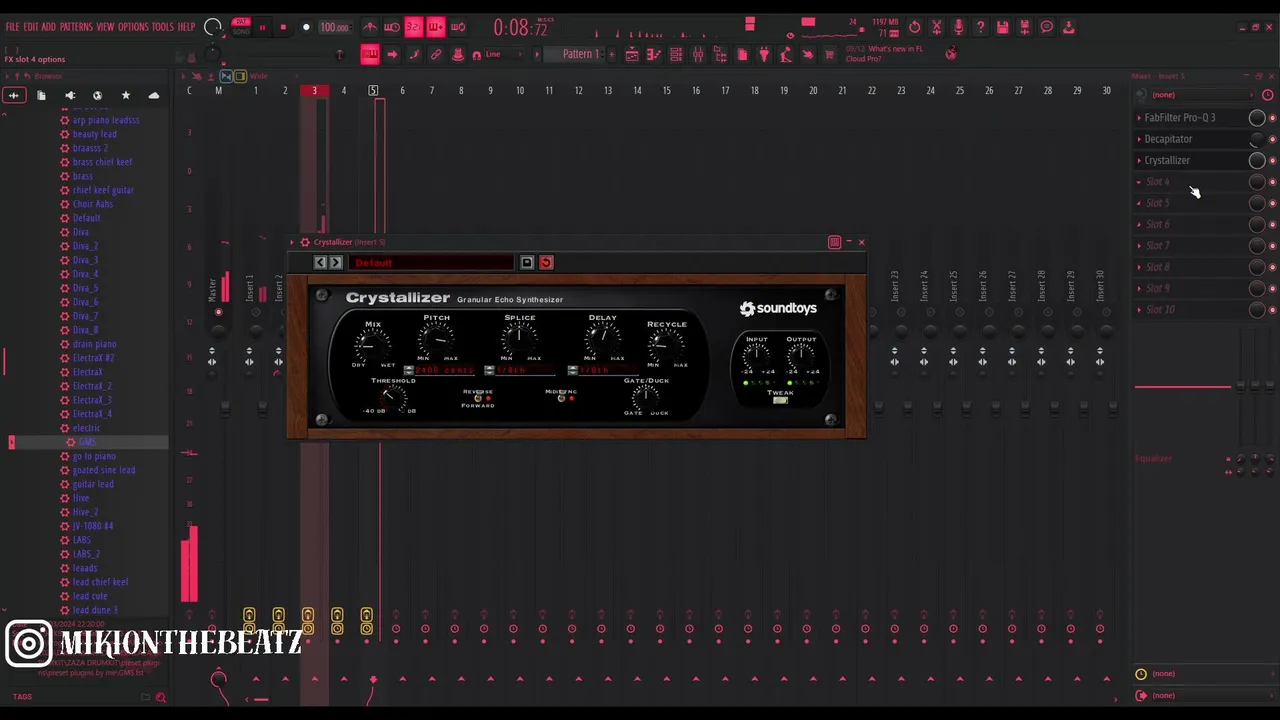The image size is (1280, 720).
Task: Toggle loop recording icon
Action: tap(458, 27)
